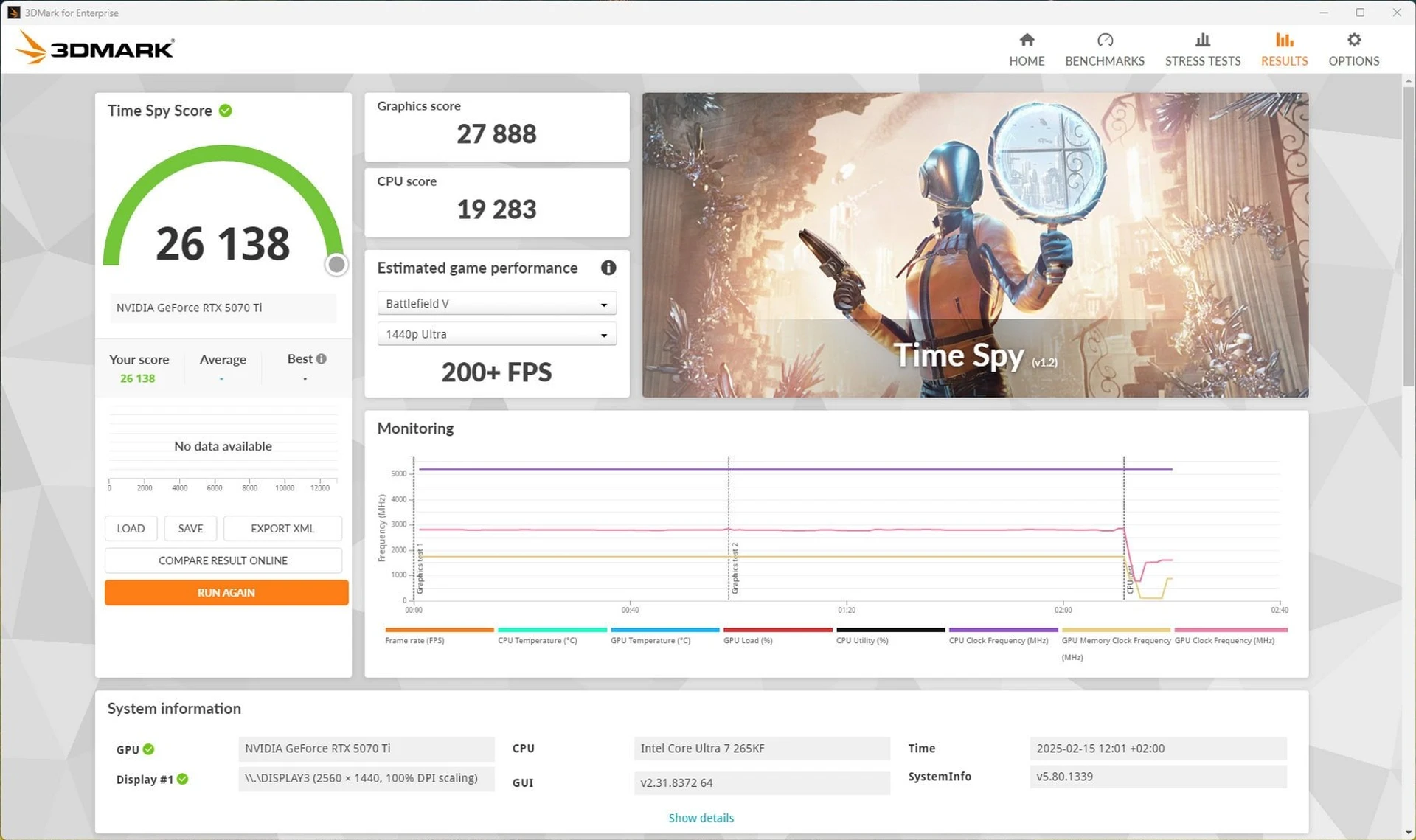The width and height of the screenshot is (1416, 840).
Task: Click OPTIONS menu label
Action: [1354, 61]
